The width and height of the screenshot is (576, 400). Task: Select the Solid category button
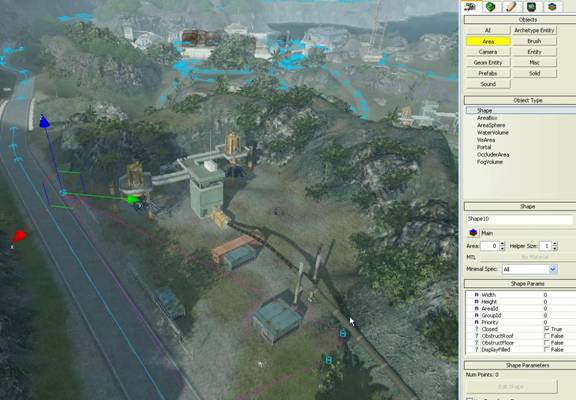coord(534,73)
